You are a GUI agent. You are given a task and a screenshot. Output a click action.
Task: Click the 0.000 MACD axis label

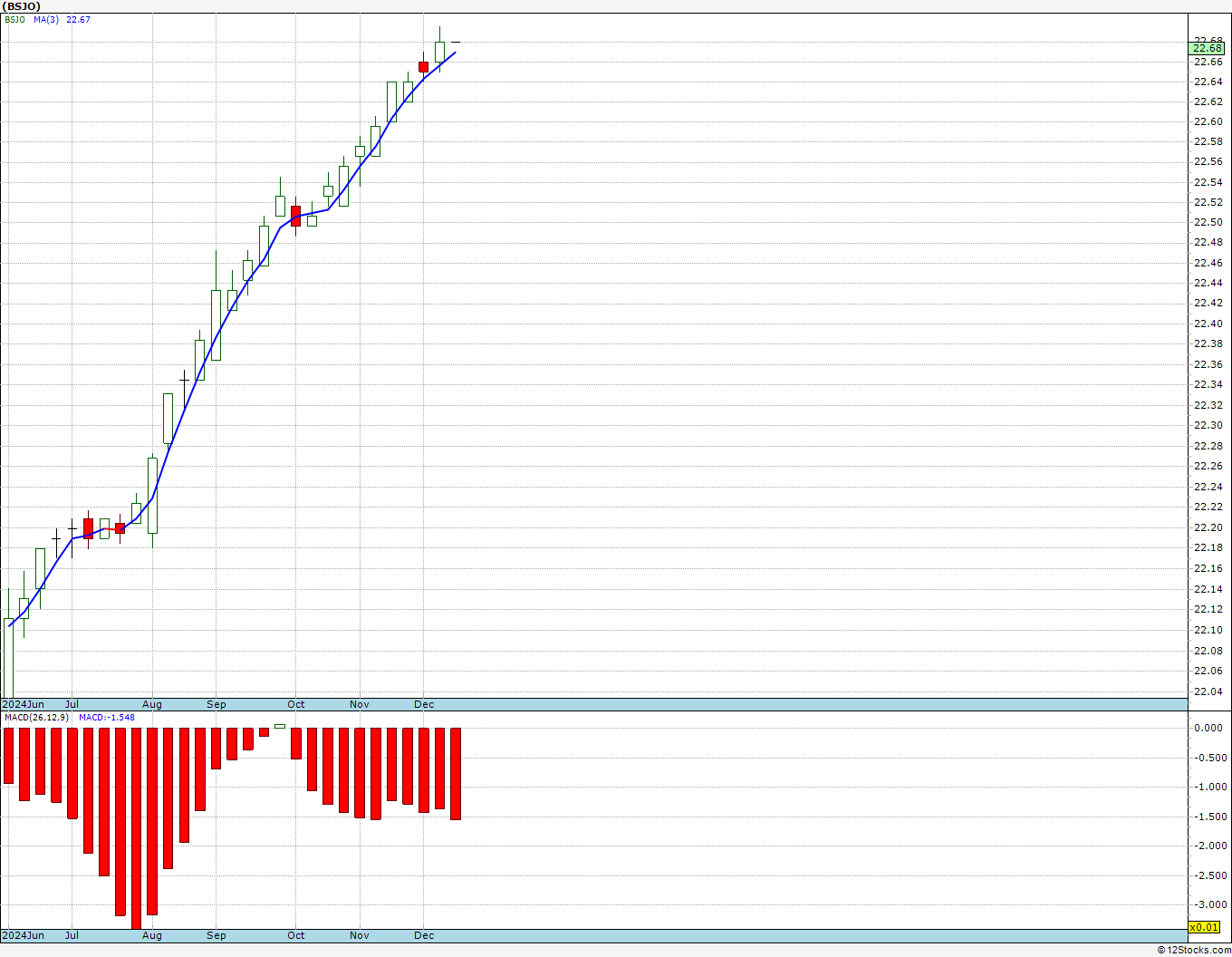coord(1208,728)
